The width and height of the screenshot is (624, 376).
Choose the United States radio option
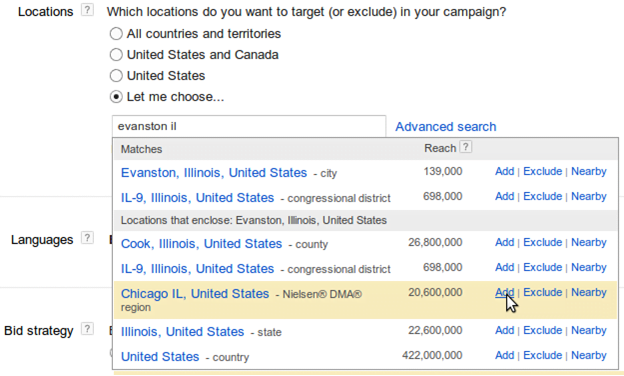pos(116,76)
